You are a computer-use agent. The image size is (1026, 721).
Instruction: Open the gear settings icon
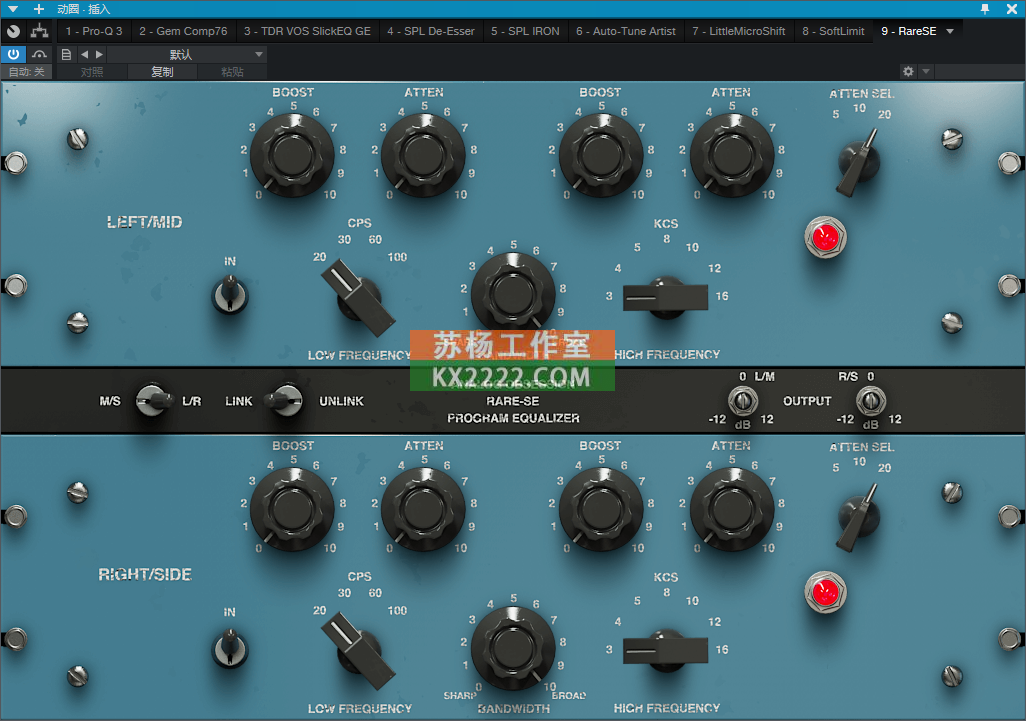tap(908, 71)
